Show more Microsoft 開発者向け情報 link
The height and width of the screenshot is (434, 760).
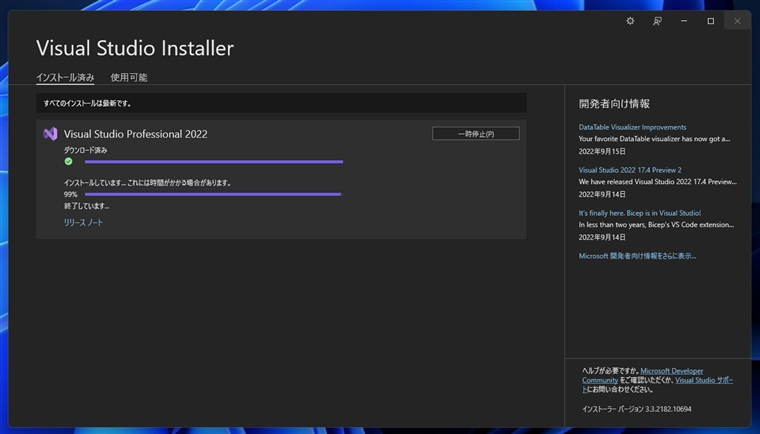(x=637, y=256)
